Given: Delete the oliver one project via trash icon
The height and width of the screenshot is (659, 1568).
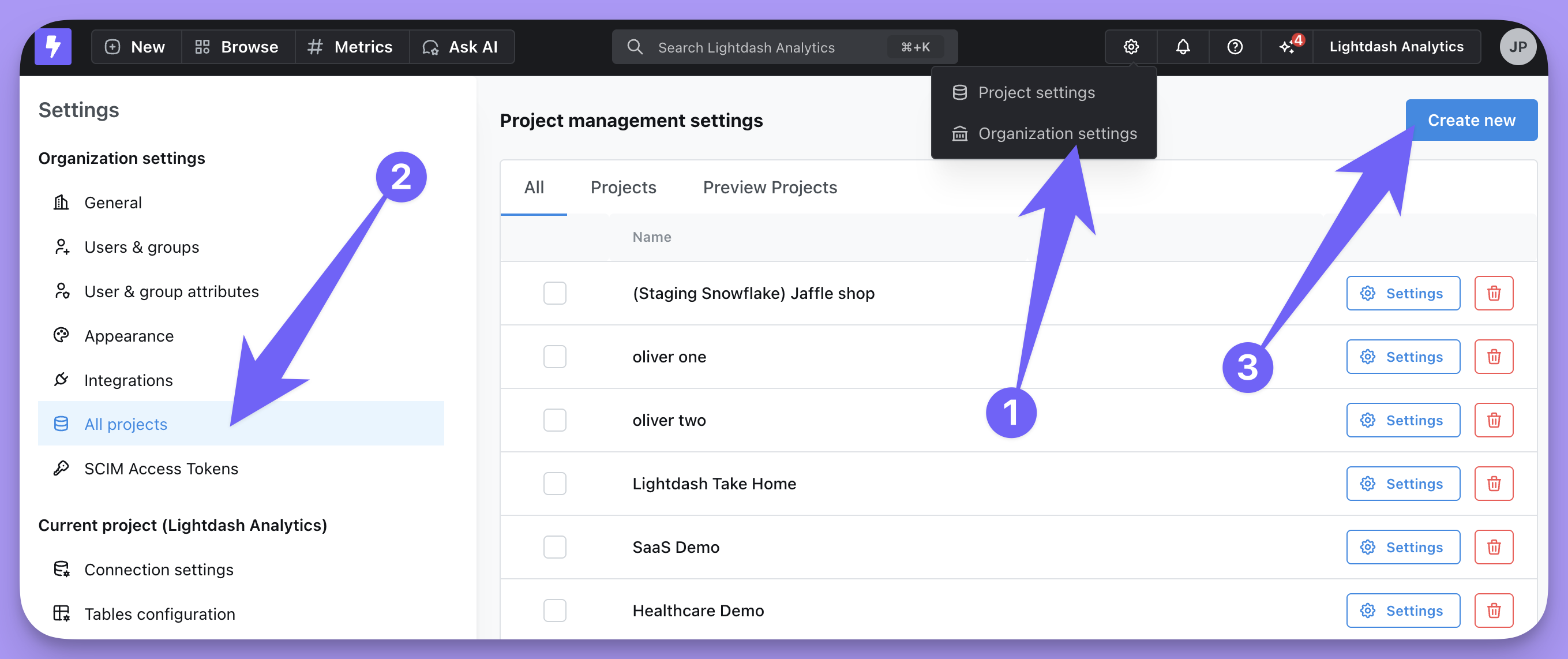Looking at the screenshot, I should coord(1493,357).
